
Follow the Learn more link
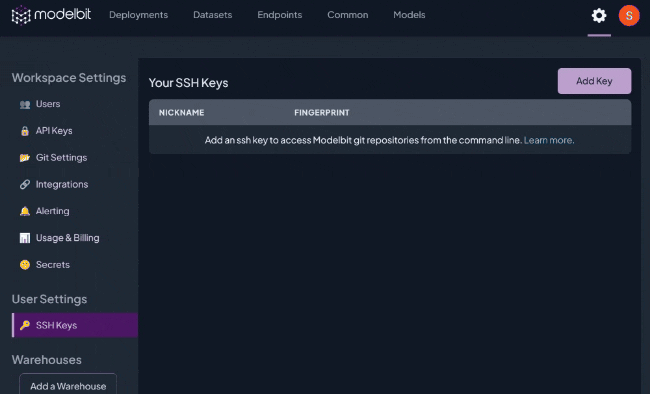(549, 140)
